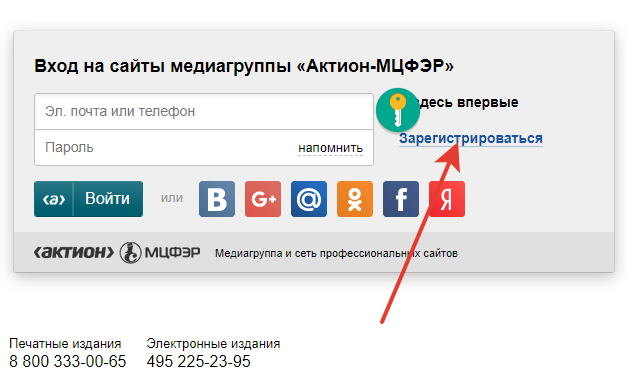Sign in with the Facebook icon
Screen dimensions: 634x376
pyautogui.click(x=401, y=199)
